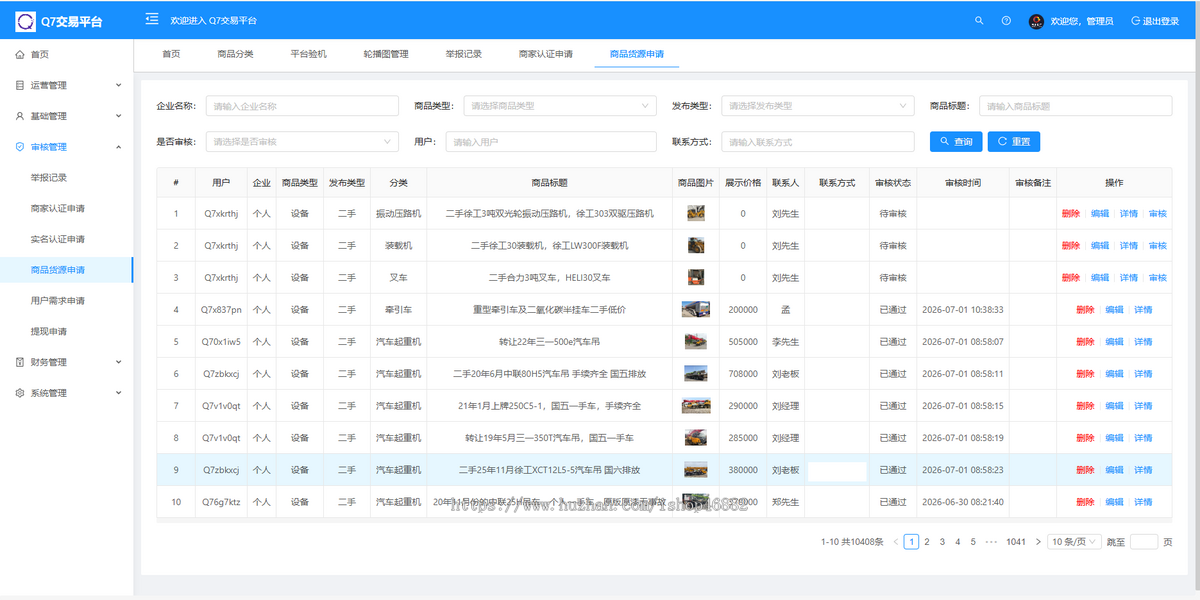
Task: Expand 运营管理 sidebar menu
Action: tap(66, 85)
